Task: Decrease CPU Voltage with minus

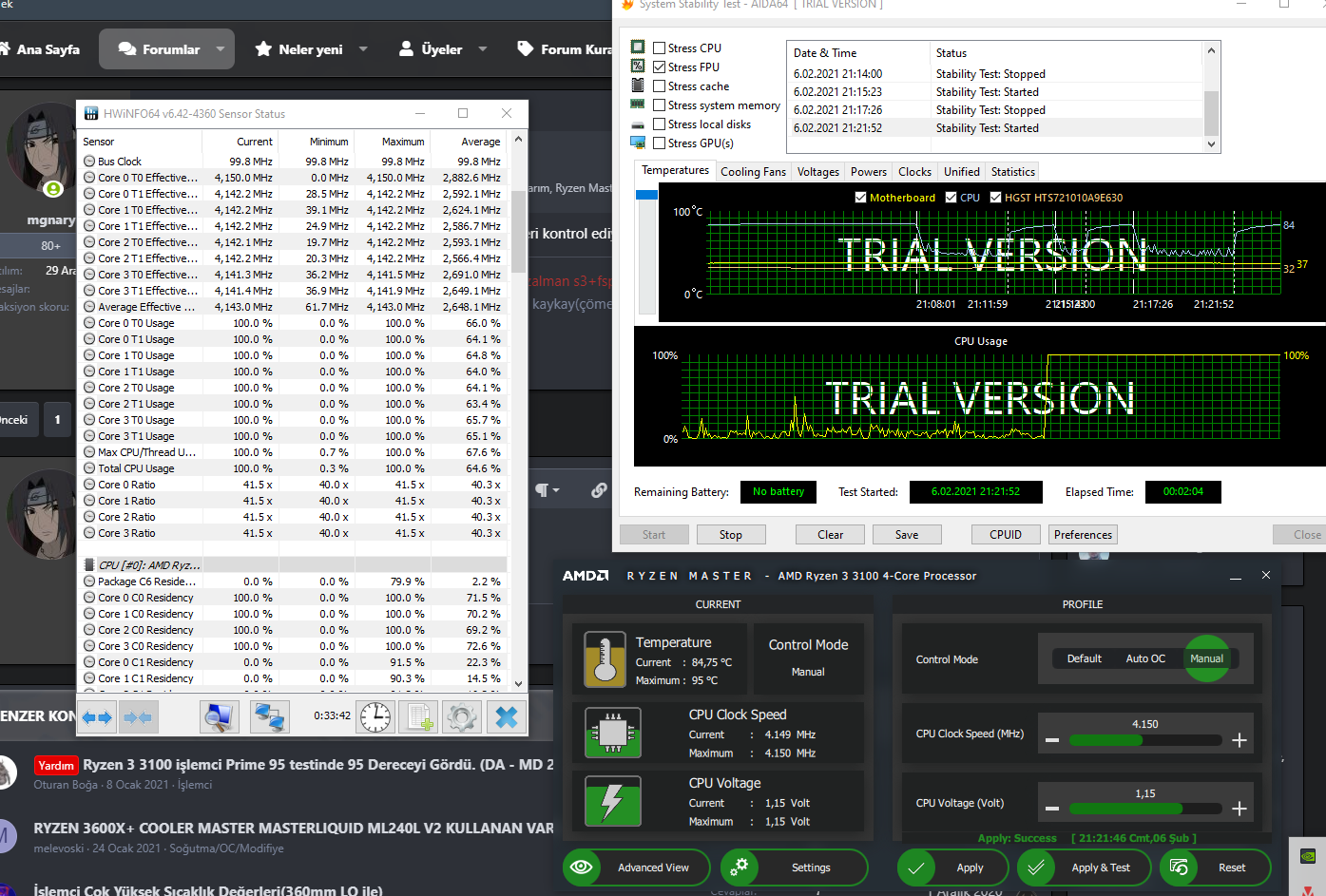Action: pyautogui.click(x=1052, y=809)
